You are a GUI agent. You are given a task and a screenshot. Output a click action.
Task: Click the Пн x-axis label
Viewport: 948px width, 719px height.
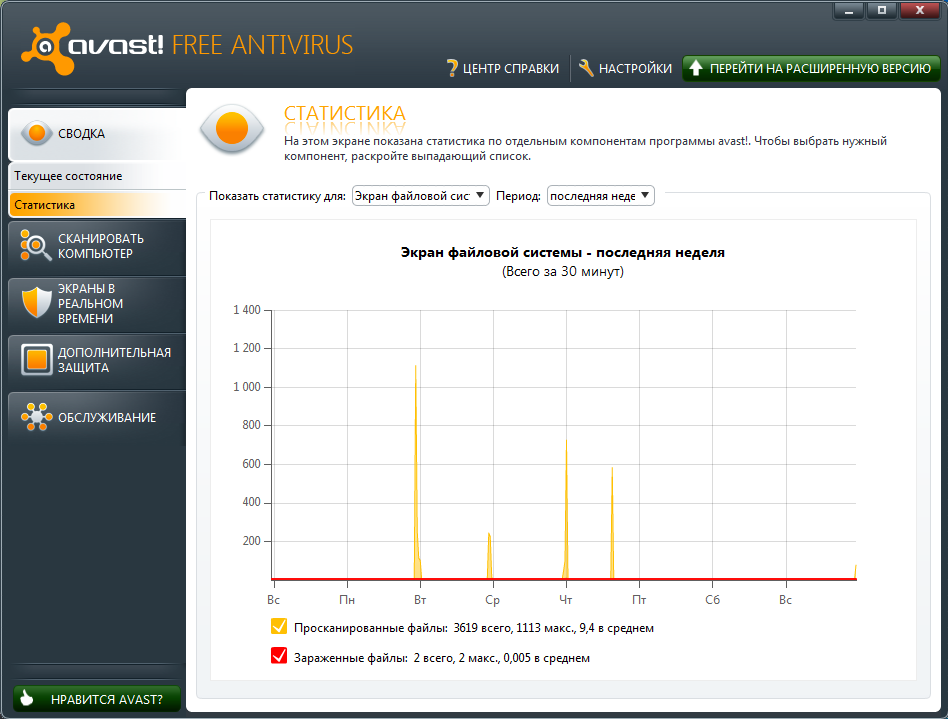[x=347, y=600]
